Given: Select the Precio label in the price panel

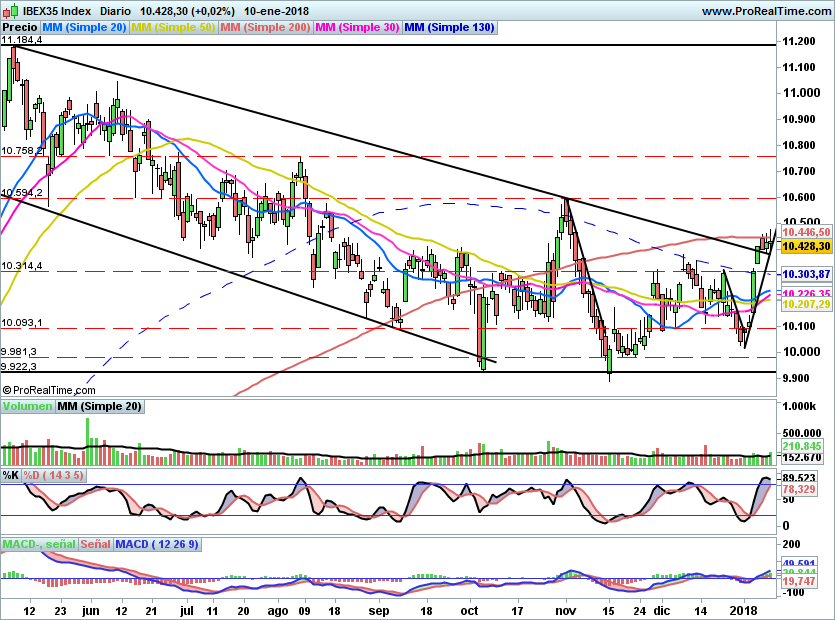Looking at the screenshot, I should 18,28.
